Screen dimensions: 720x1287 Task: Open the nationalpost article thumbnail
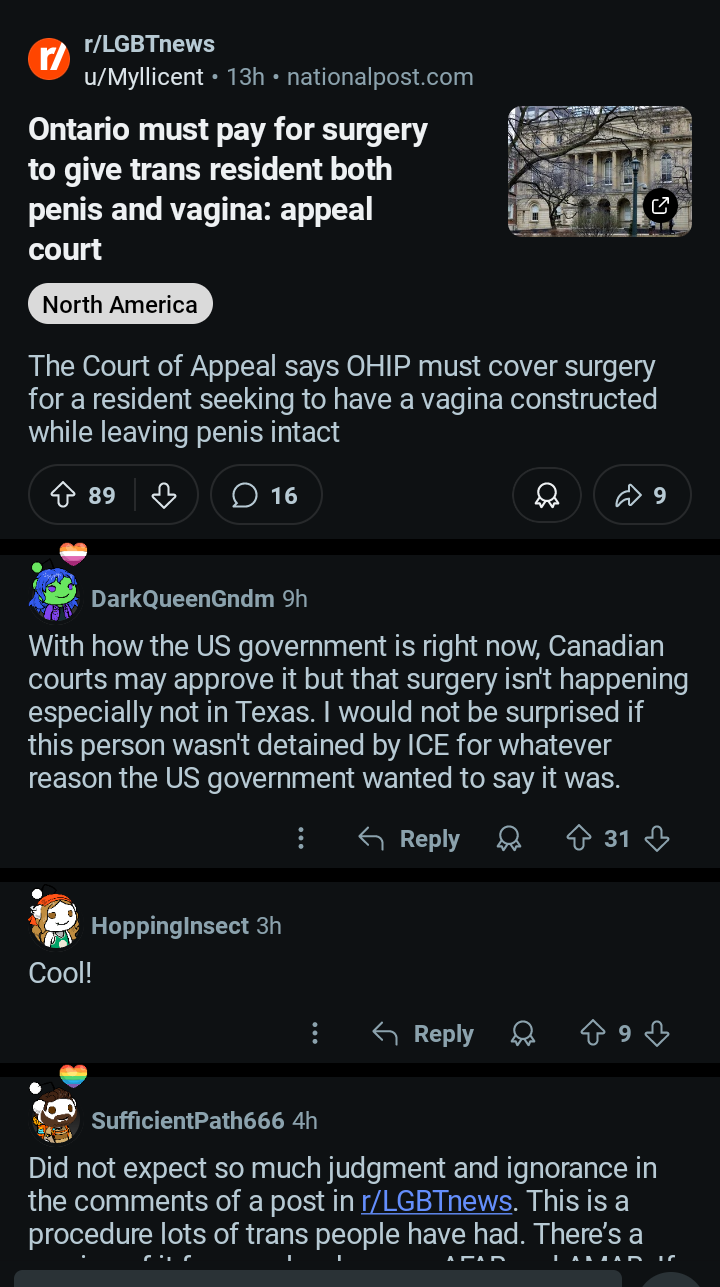pos(600,171)
